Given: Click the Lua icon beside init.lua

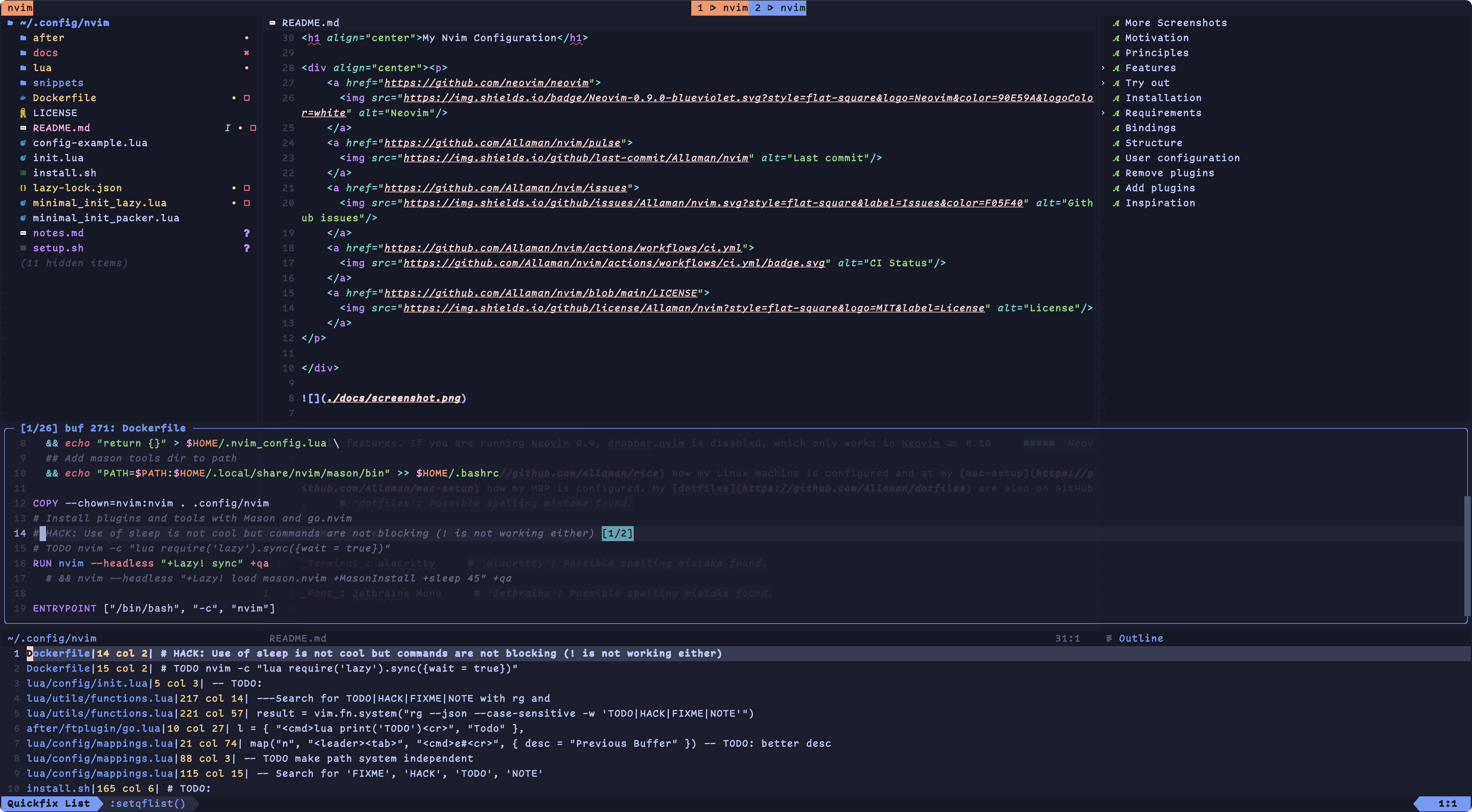Looking at the screenshot, I should click(23, 158).
